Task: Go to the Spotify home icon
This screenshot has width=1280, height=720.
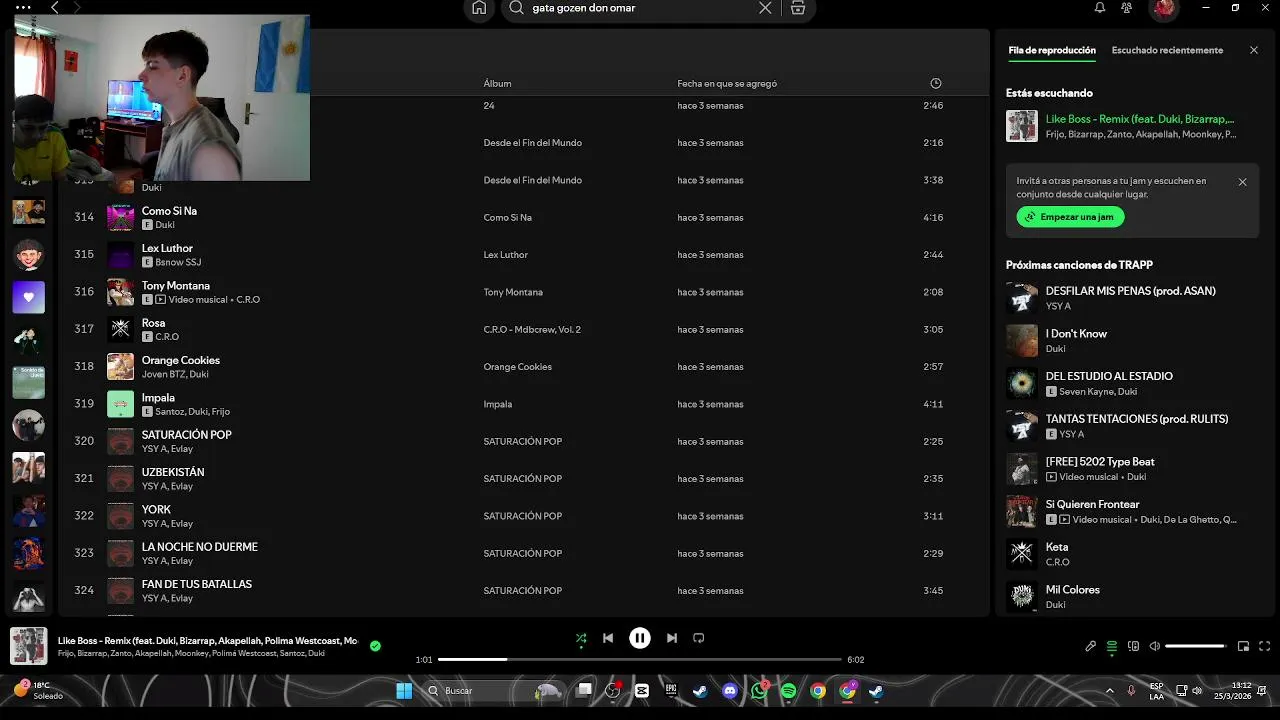Action: click(x=479, y=8)
